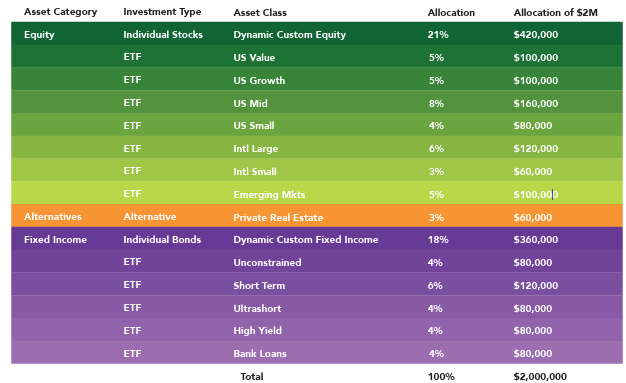626x383 pixels.
Task: Select the Alternatives category cell
Action: tap(53, 216)
